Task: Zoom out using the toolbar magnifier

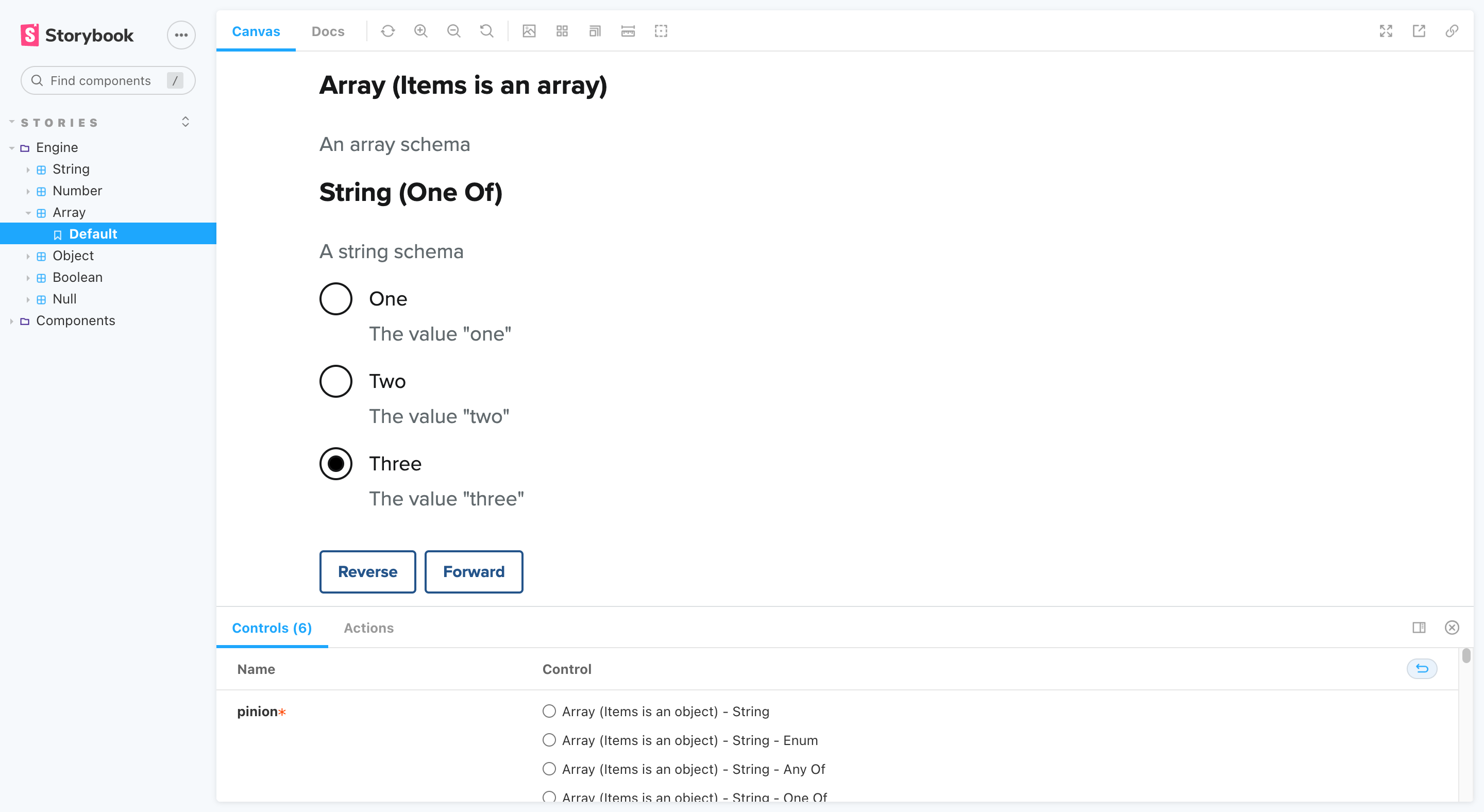Action: [454, 31]
